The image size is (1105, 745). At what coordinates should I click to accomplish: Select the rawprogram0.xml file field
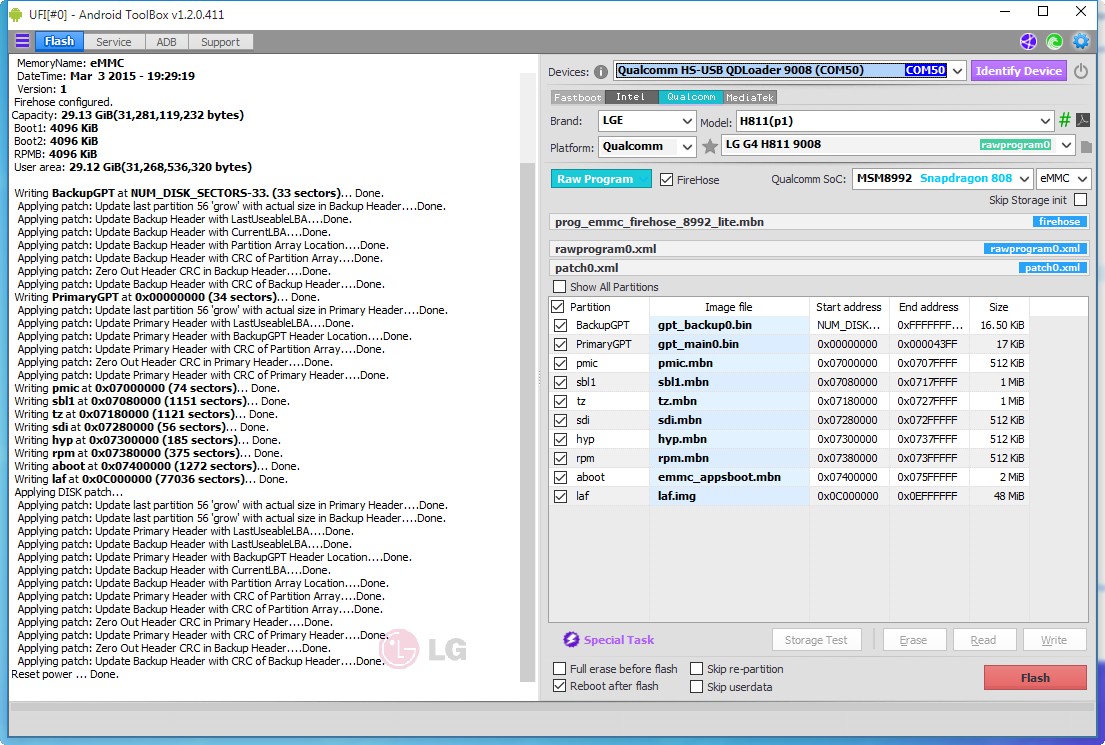[x=819, y=249]
